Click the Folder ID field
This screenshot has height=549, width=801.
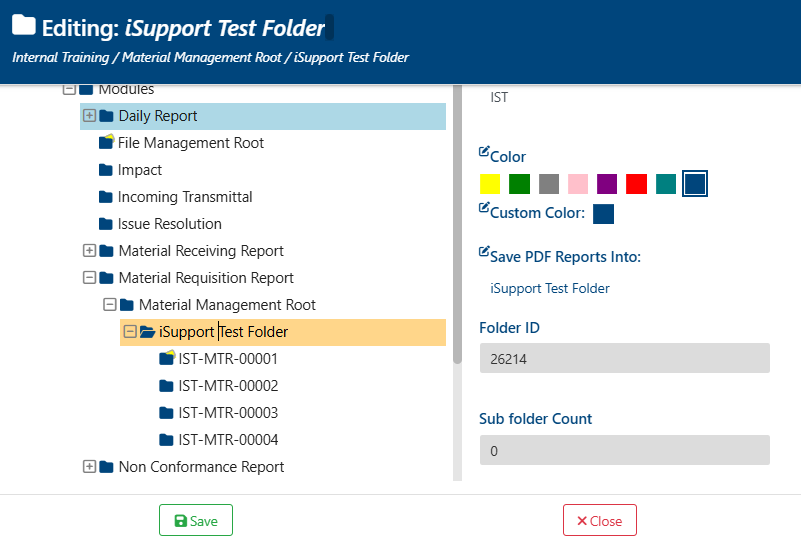coord(624,358)
